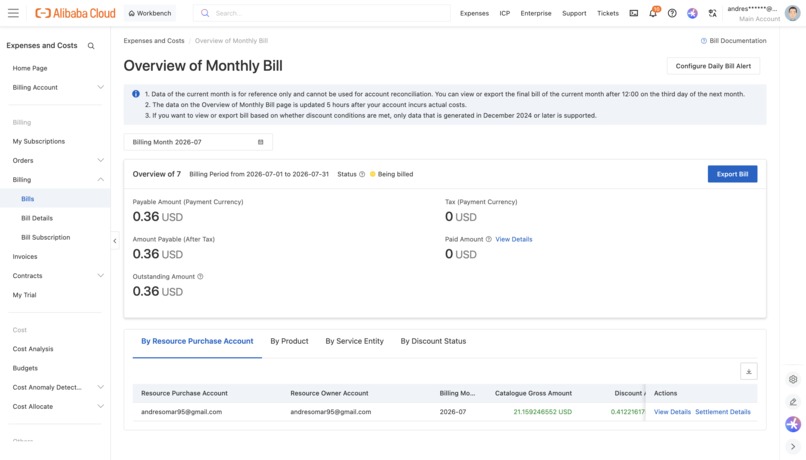Screen dimensions: 806x460
Task: Open the settings gear on right edge
Action: [793, 379]
